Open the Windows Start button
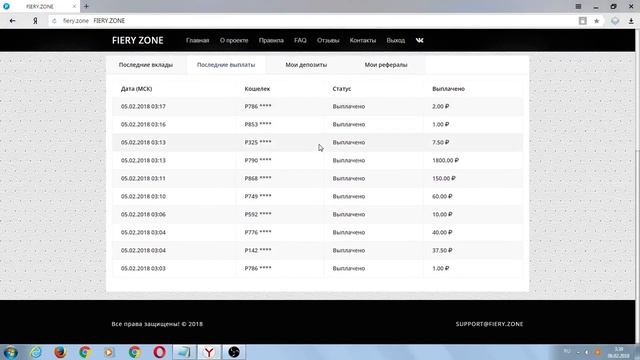This screenshot has height=360, width=640. click(x=10, y=352)
